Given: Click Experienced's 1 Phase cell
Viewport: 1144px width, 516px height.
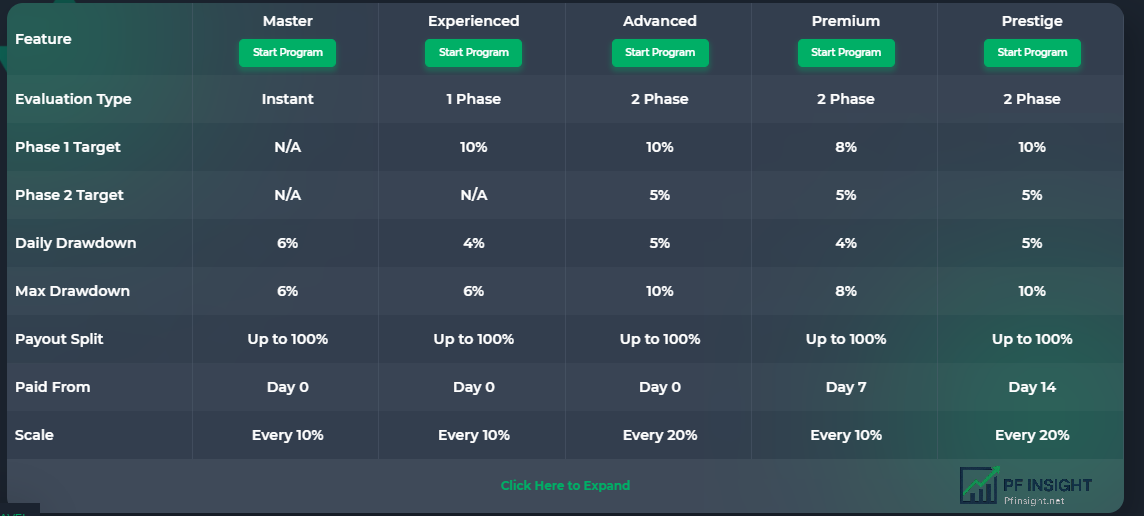Looking at the screenshot, I should pyautogui.click(x=474, y=99).
